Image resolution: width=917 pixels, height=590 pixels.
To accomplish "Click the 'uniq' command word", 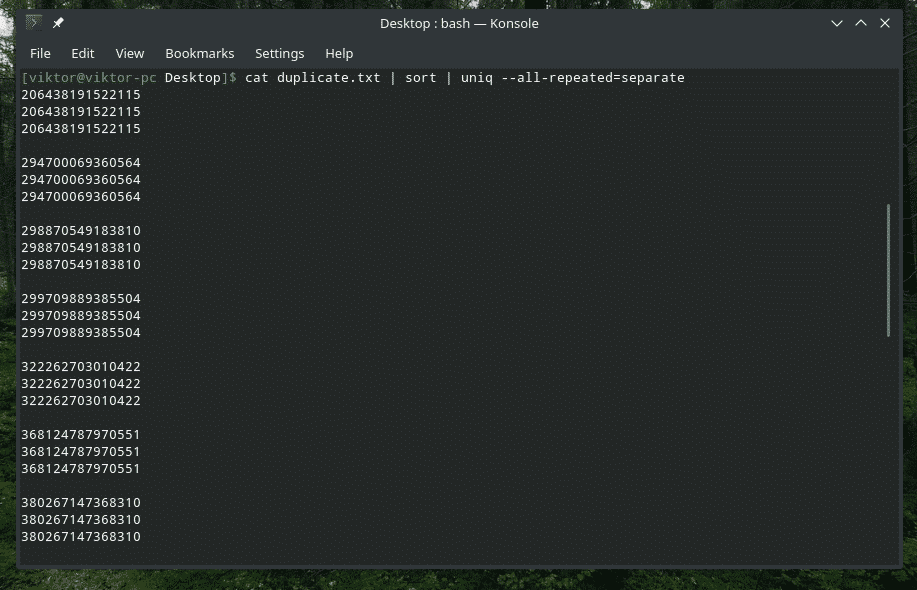I will [x=477, y=78].
